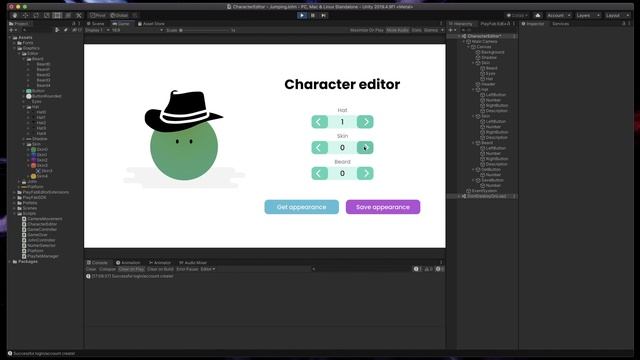The width and height of the screenshot is (640, 360).
Task: Select the Inspector tab
Action: tap(533, 24)
